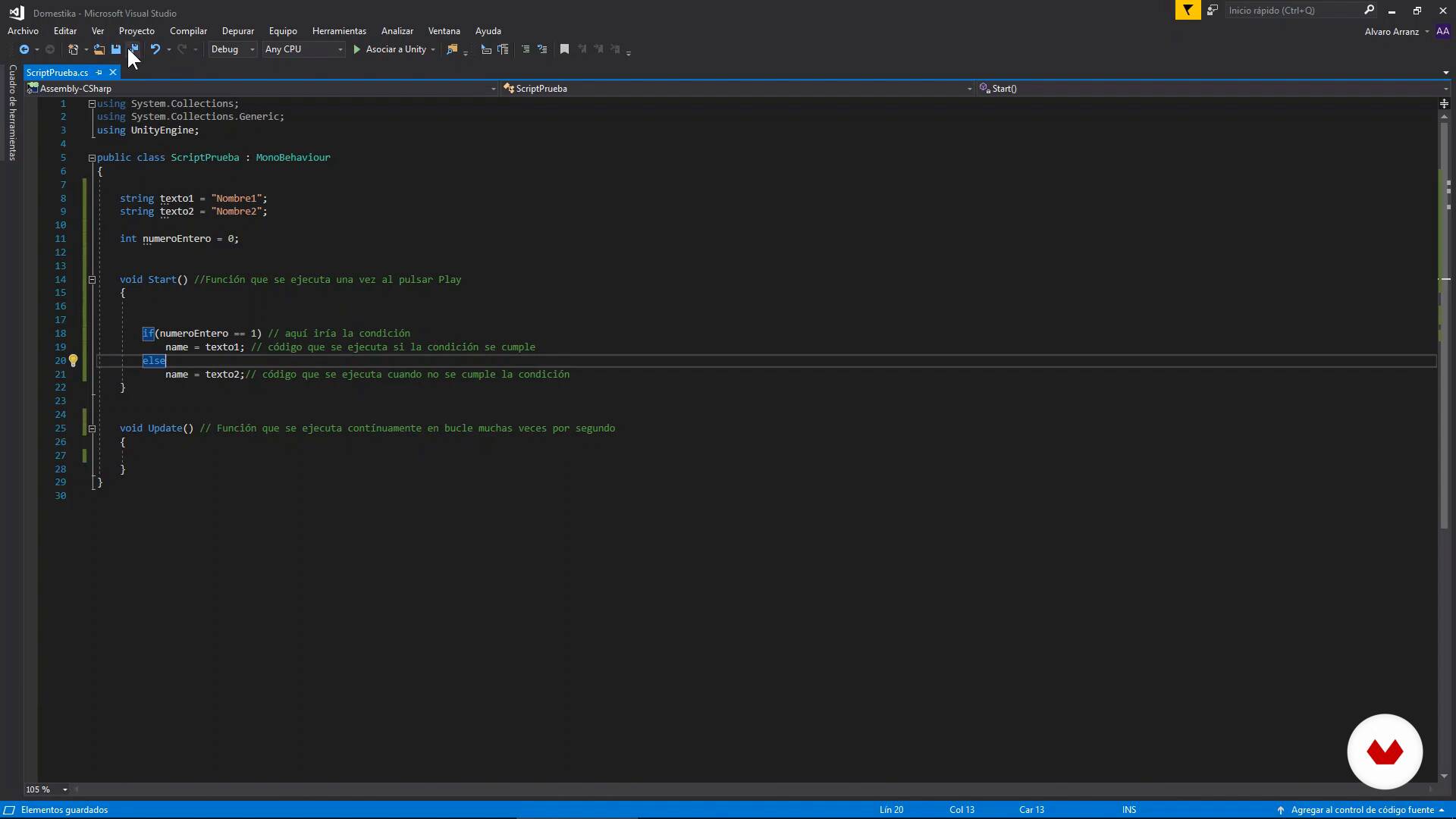Click Agregar al control de código fuente
Image resolution: width=1456 pixels, height=819 pixels.
point(1362,810)
